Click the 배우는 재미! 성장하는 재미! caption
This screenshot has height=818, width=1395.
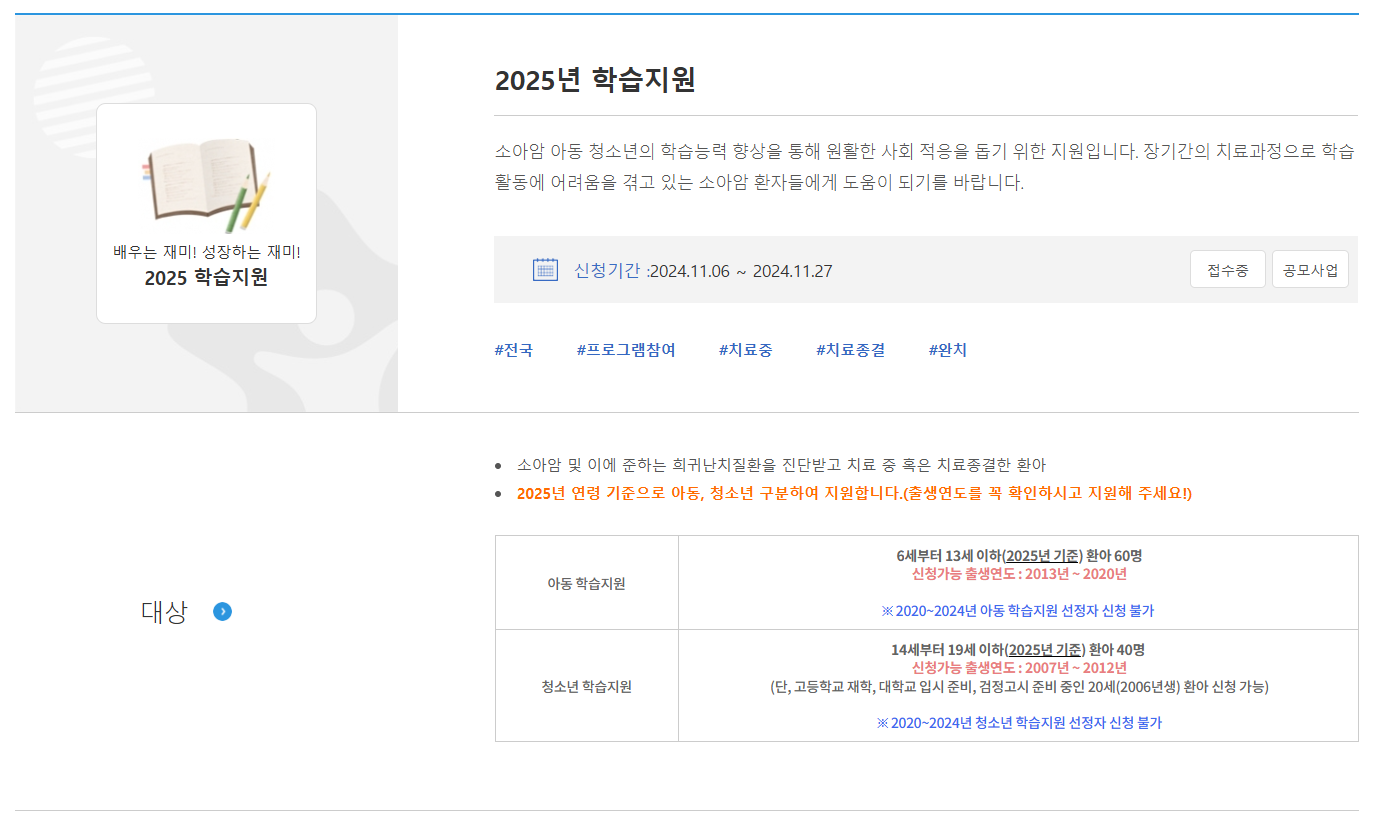[x=206, y=252]
